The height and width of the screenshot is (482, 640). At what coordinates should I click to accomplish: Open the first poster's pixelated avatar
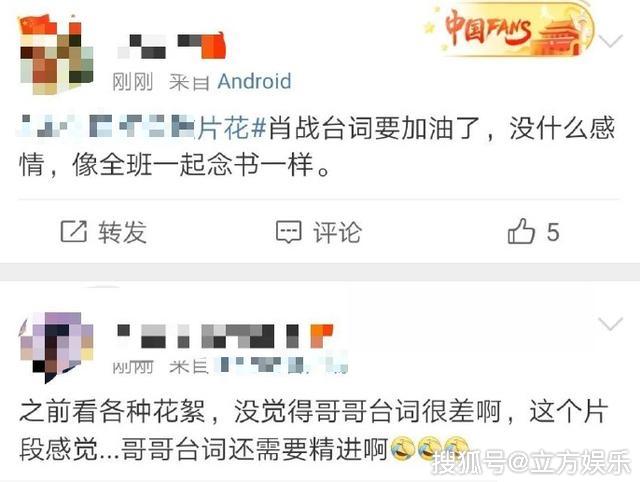click(56, 55)
